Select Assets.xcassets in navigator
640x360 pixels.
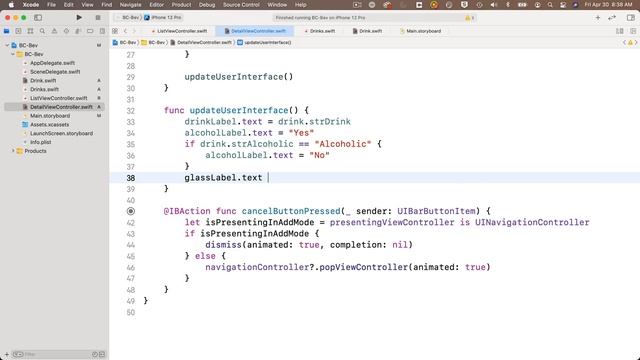pyautogui.click(x=49, y=124)
